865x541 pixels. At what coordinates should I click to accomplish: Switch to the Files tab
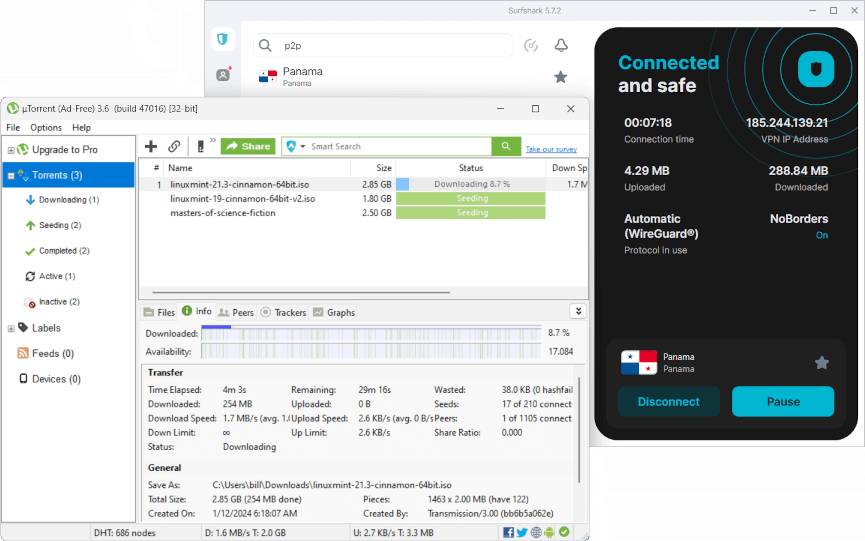[x=159, y=312]
